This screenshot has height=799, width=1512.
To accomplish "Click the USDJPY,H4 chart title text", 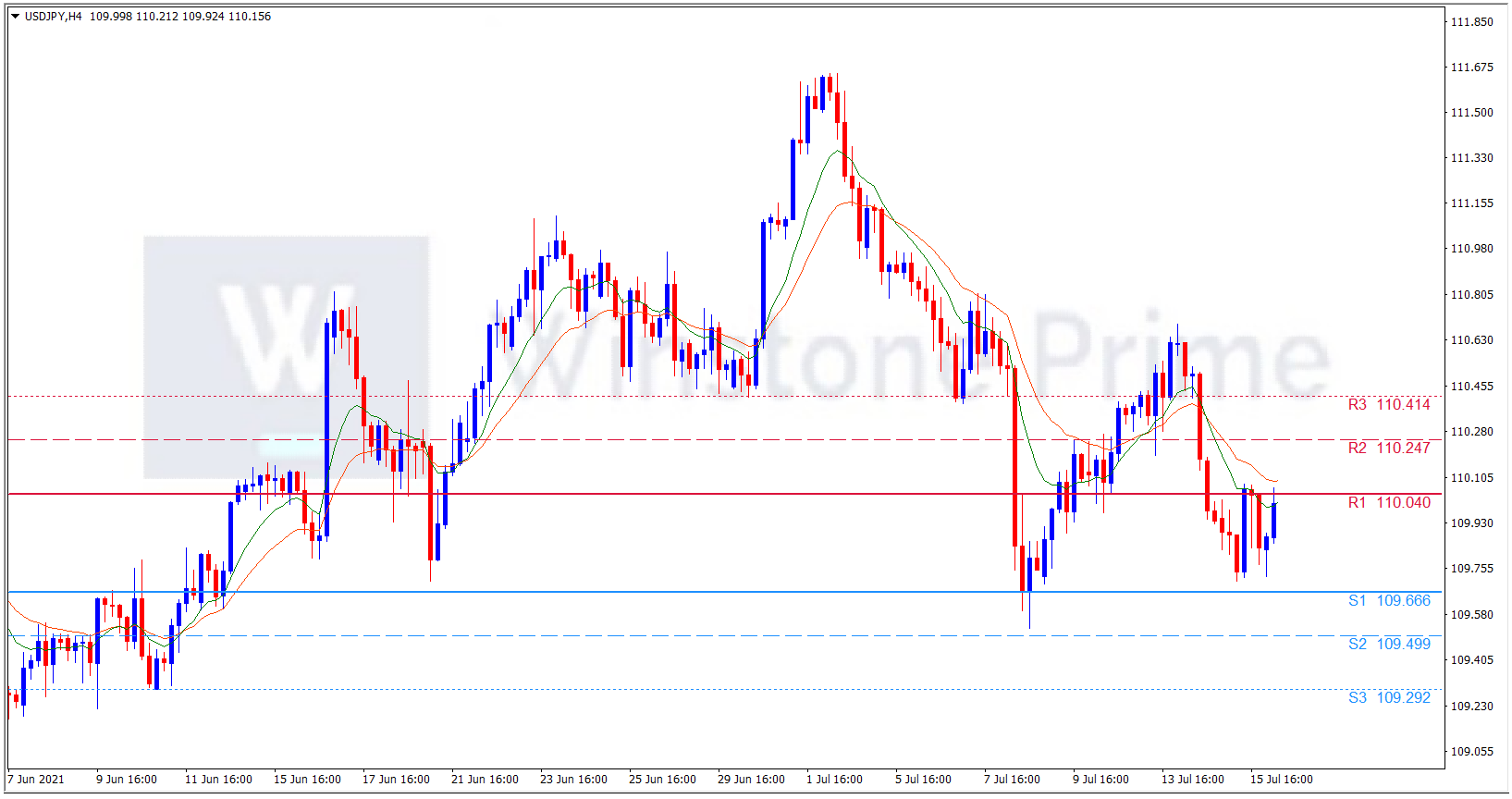I will point(53,17).
